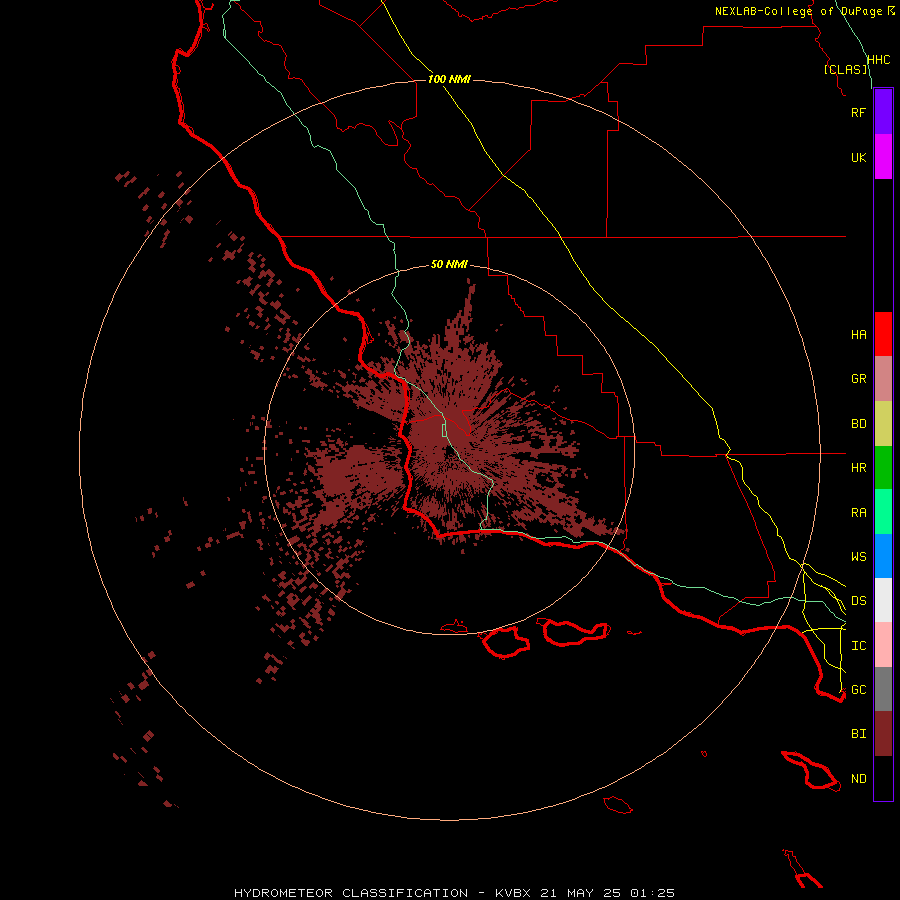
Task: Click the BD legend label
Action: point(858,424)
